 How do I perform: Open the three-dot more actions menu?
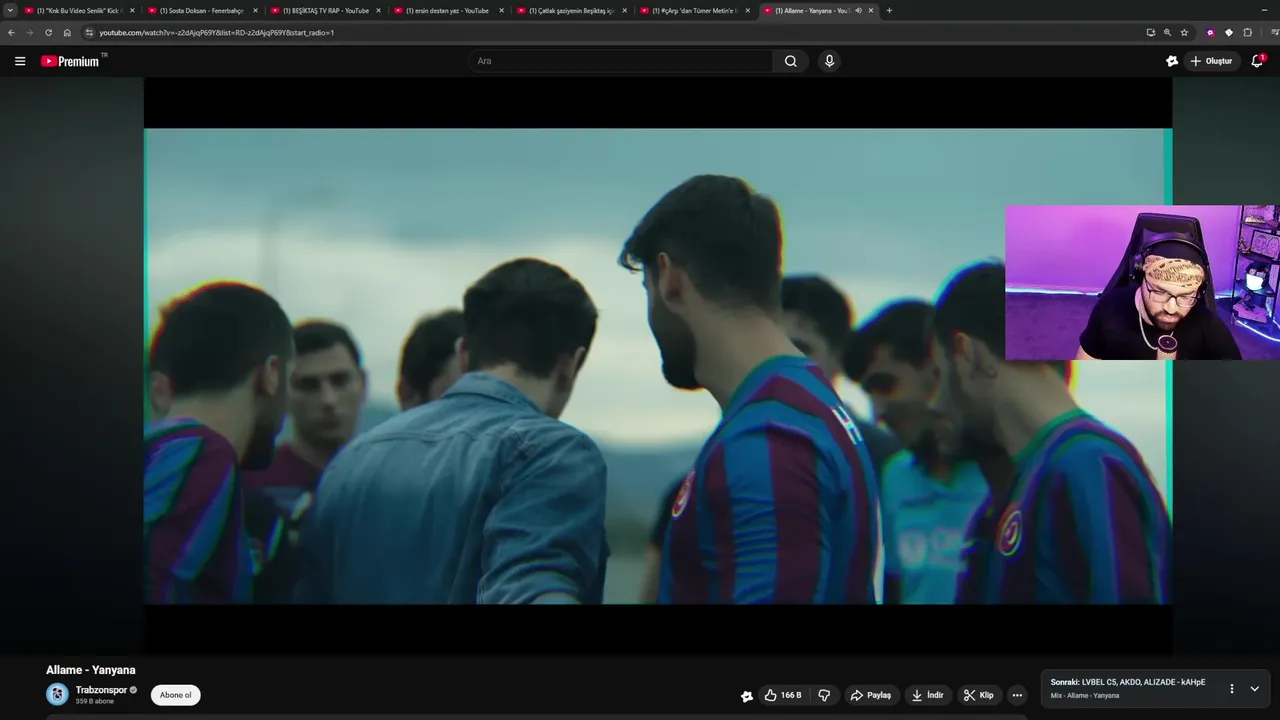pos(1017,695)
